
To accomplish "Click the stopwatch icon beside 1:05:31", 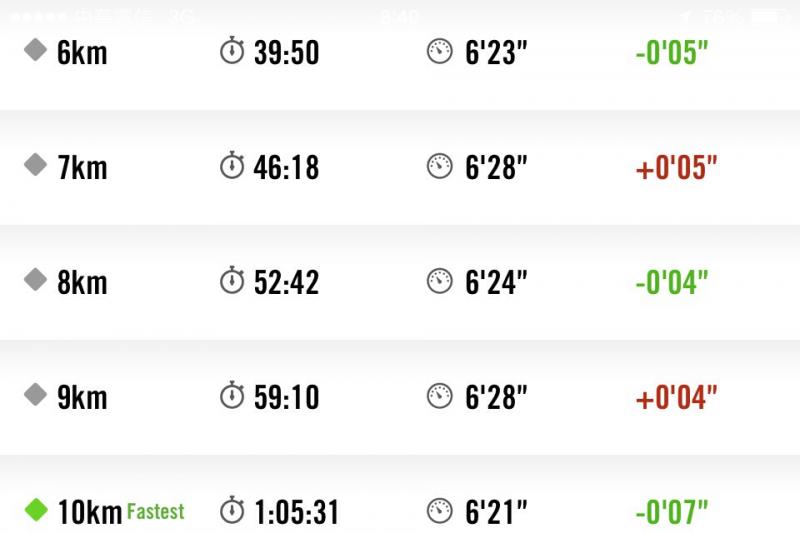I will coord(232,511).
